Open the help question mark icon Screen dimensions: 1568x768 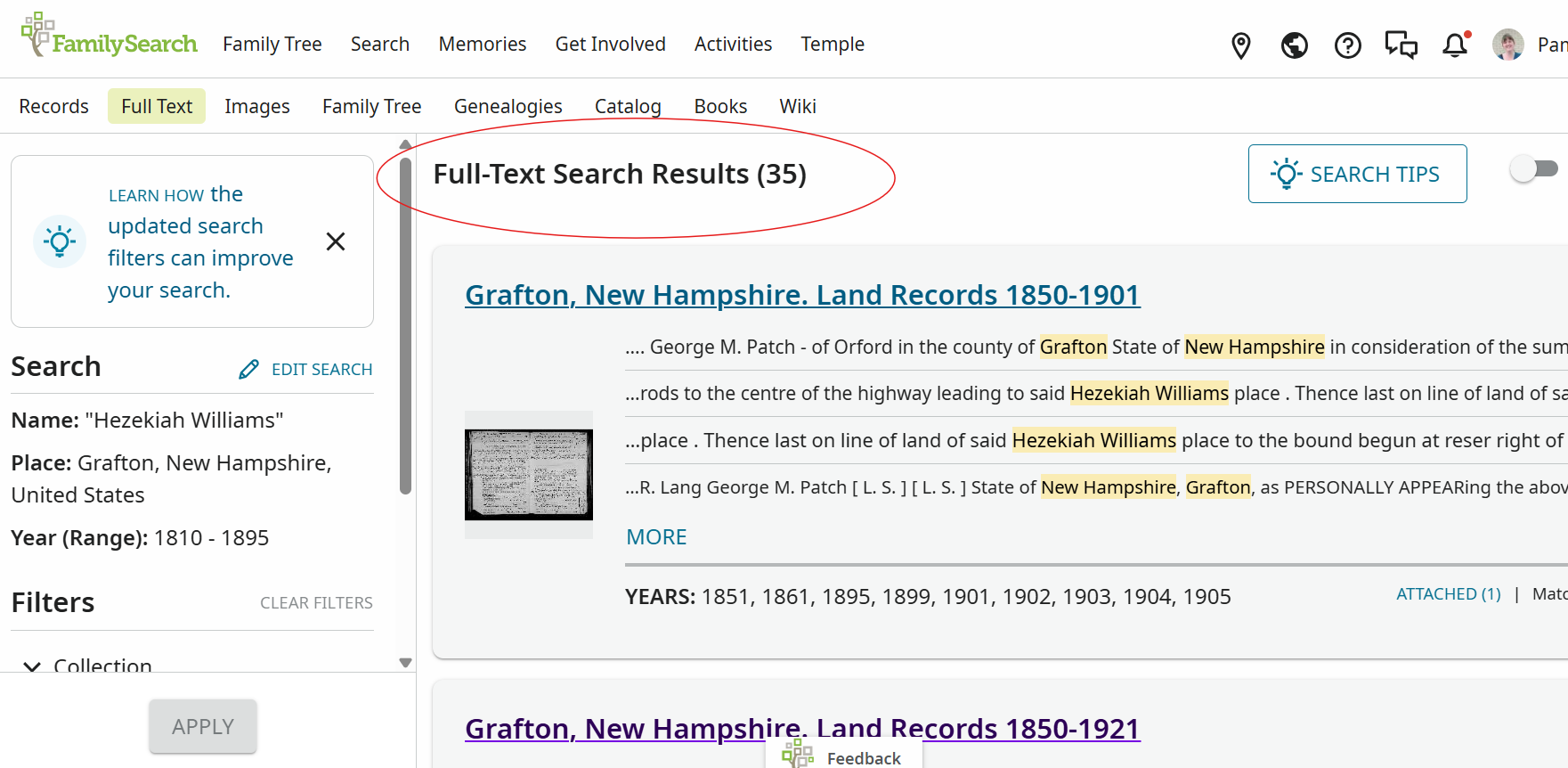[x=1347, y=45]
